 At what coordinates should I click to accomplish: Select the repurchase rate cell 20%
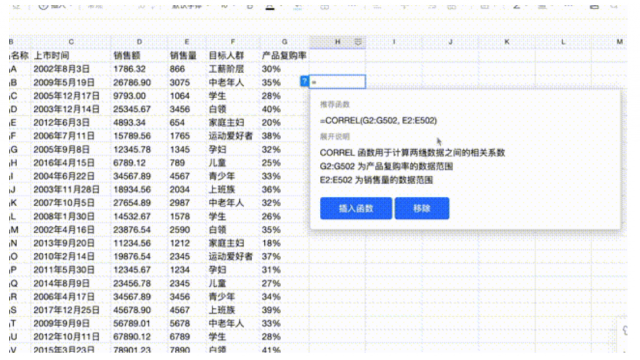coord(284,122)
